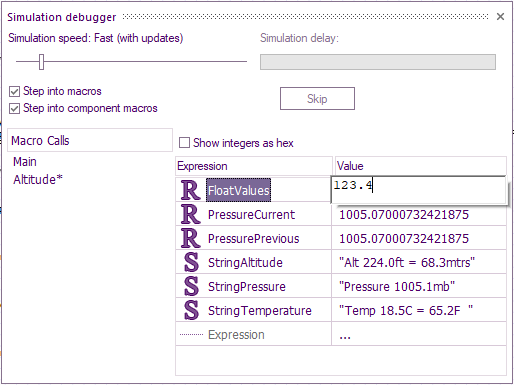514x385 pixels.
Task: Select the FloatValues expression name
Action: pos(238,190)
